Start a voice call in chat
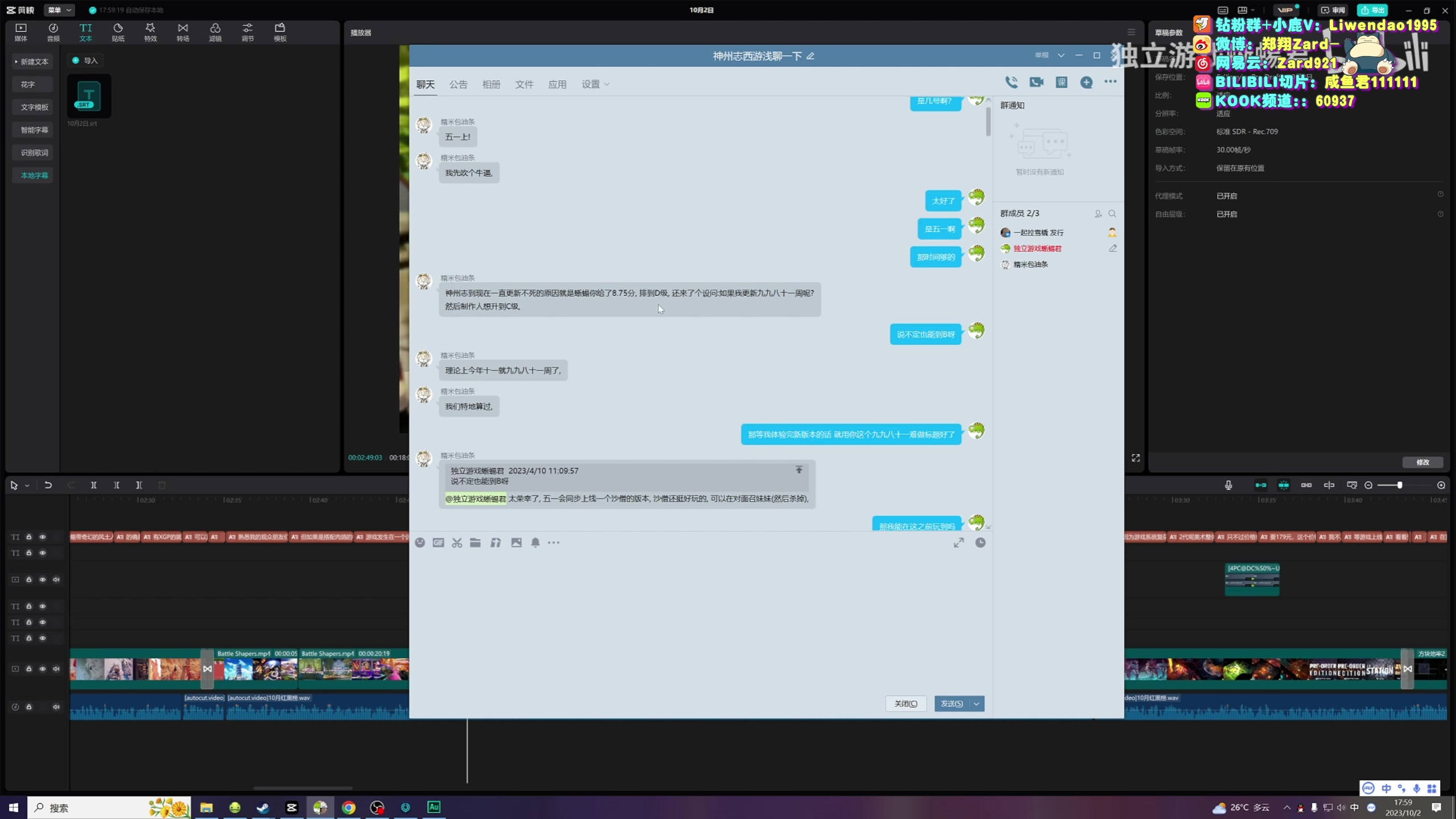Image resolution: width=1456 pixels, height=819 pixels. point(1011,82)
